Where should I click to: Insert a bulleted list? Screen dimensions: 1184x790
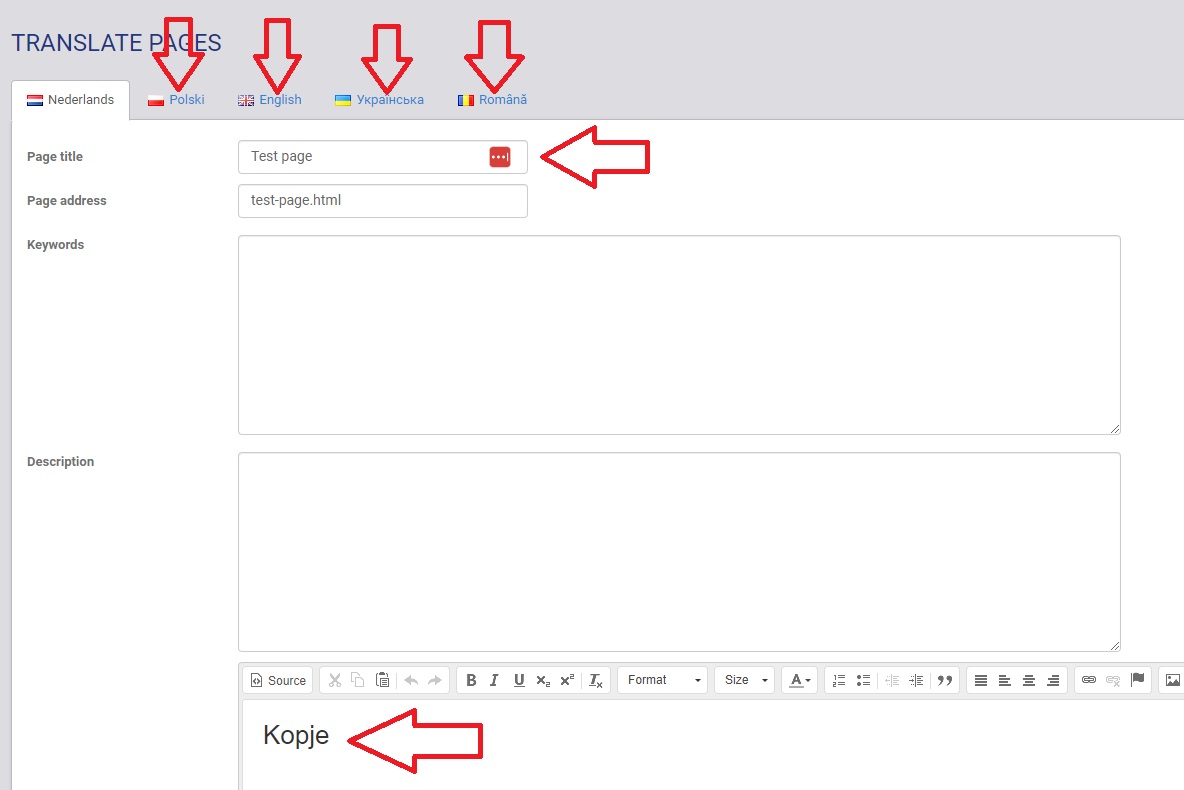[x=863, y=680]
